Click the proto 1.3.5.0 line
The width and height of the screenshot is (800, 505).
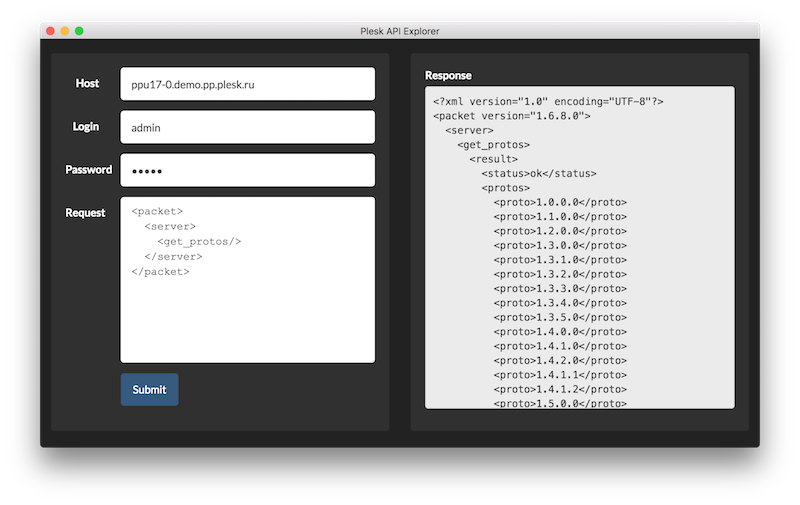560,317
